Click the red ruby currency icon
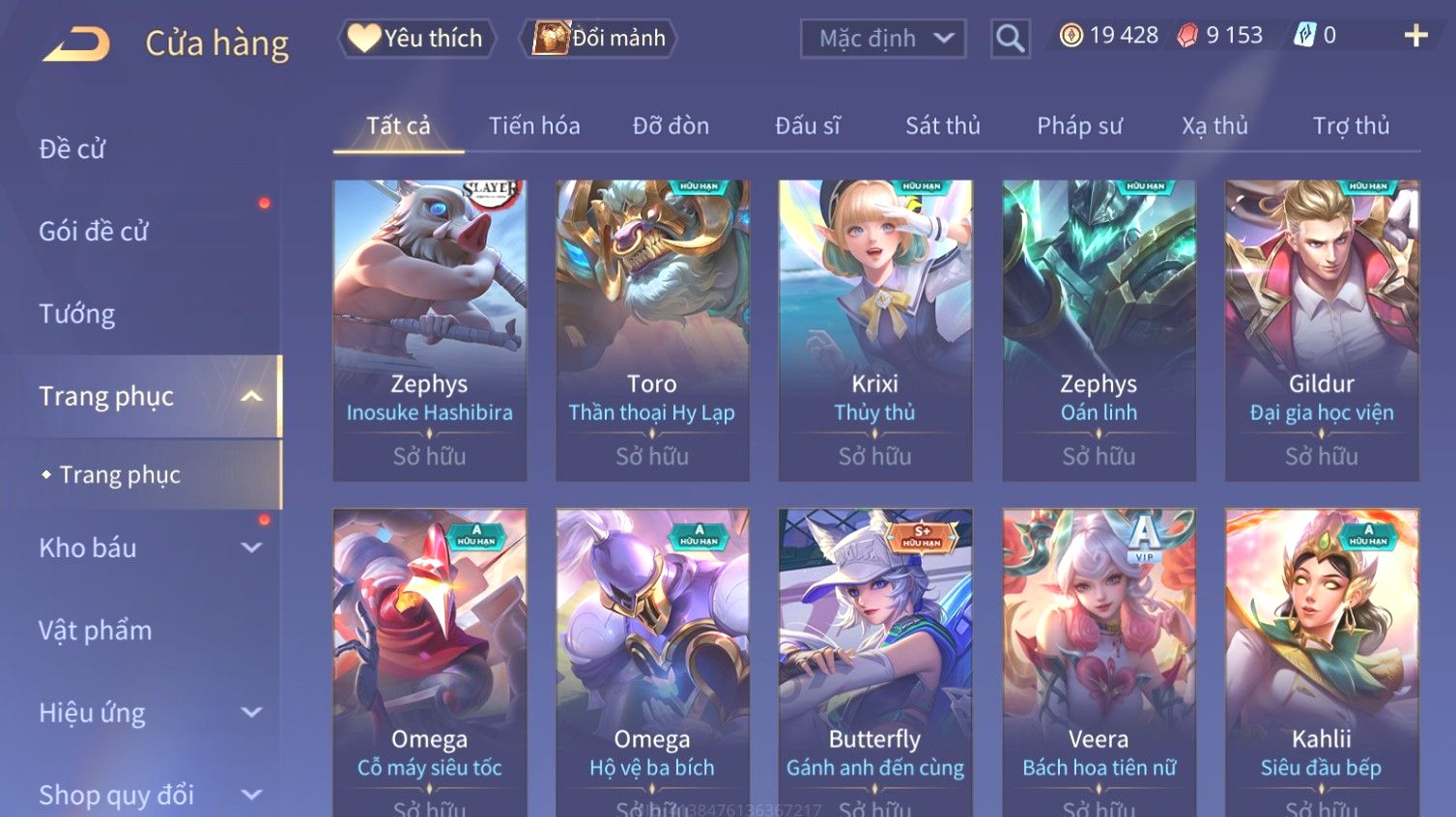Viewport: 1456px width, 817px height. pyautogui.click(x=1187, y=36)
